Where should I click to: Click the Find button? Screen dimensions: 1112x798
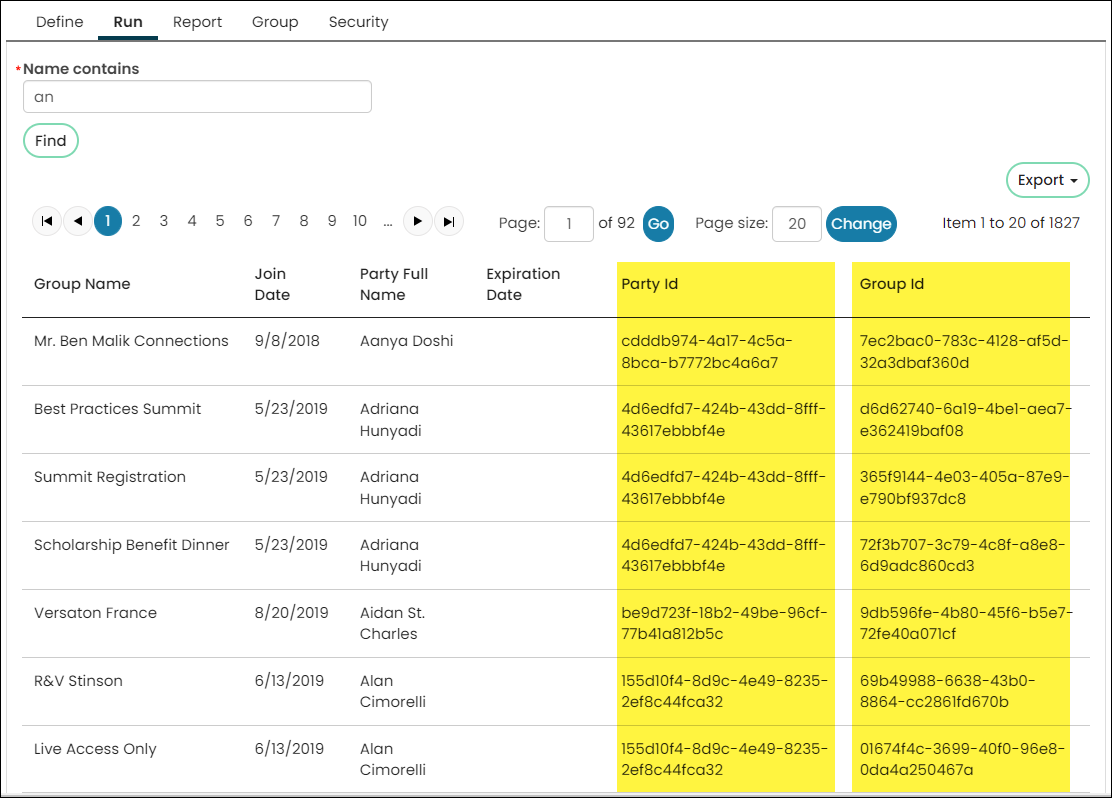51,140
